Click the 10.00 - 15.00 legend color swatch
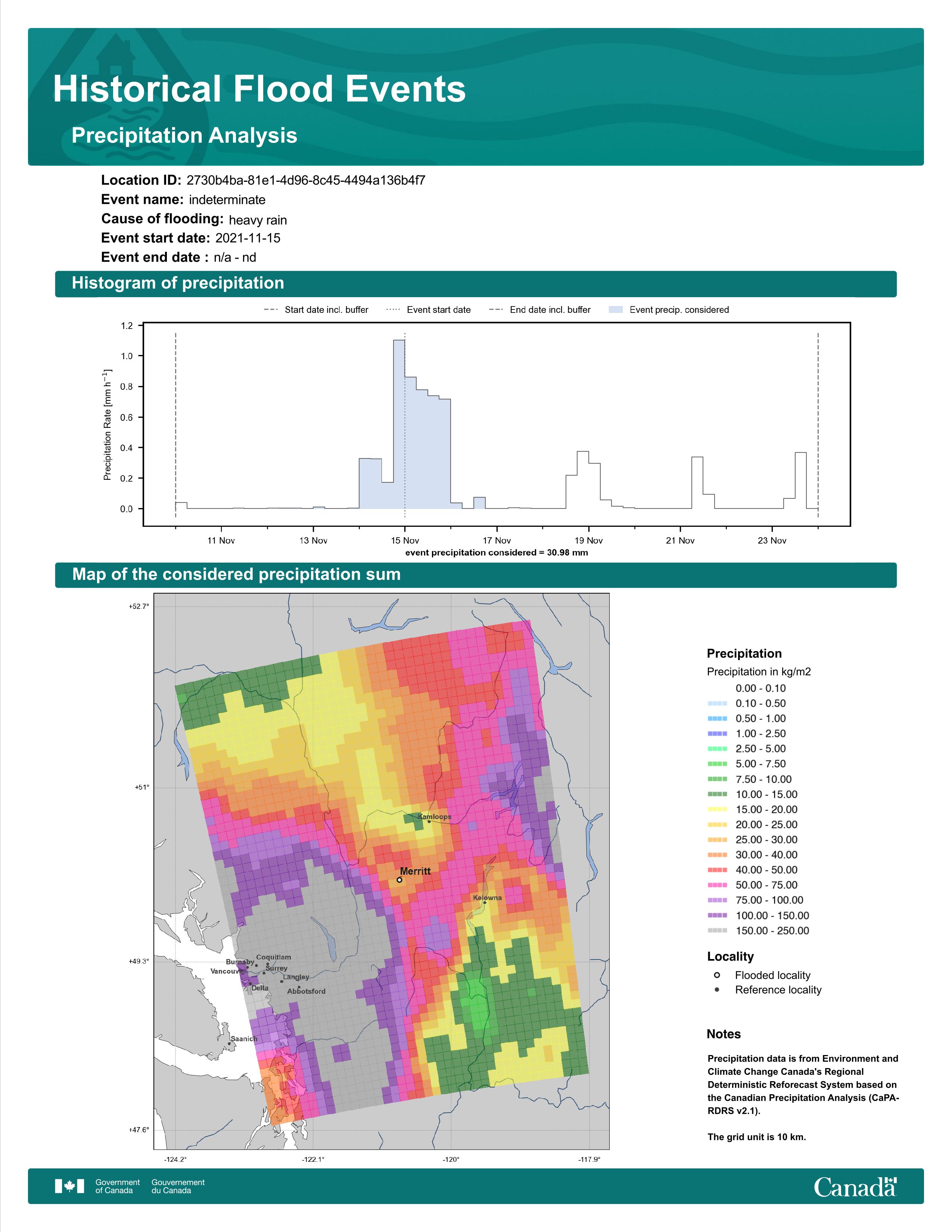952x1232 pixels. (x=717, y=794)
